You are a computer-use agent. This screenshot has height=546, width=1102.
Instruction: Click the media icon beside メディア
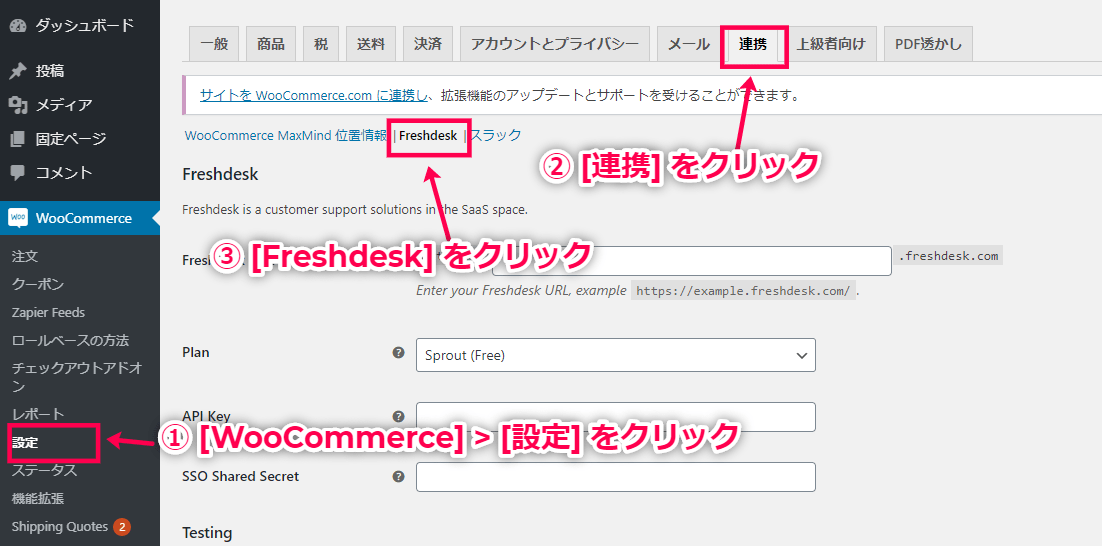tap(18, 105)
